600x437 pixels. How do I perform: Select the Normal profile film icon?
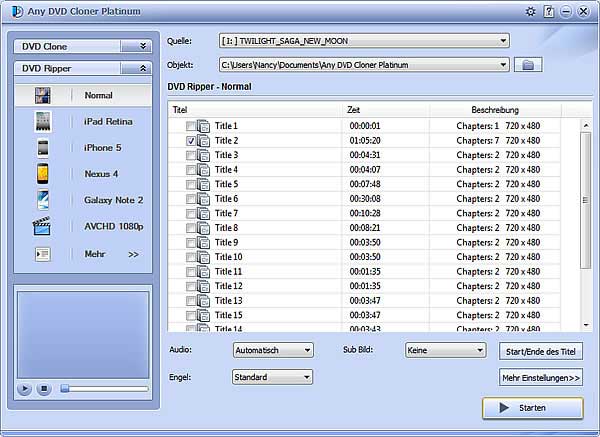point(42,95)
